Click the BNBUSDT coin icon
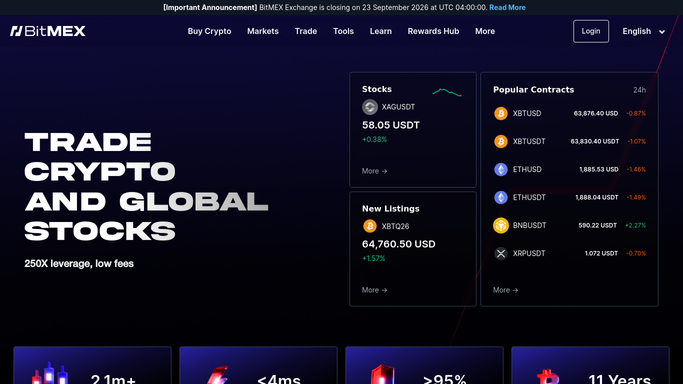The image size is (683, 384). (501, 226)
